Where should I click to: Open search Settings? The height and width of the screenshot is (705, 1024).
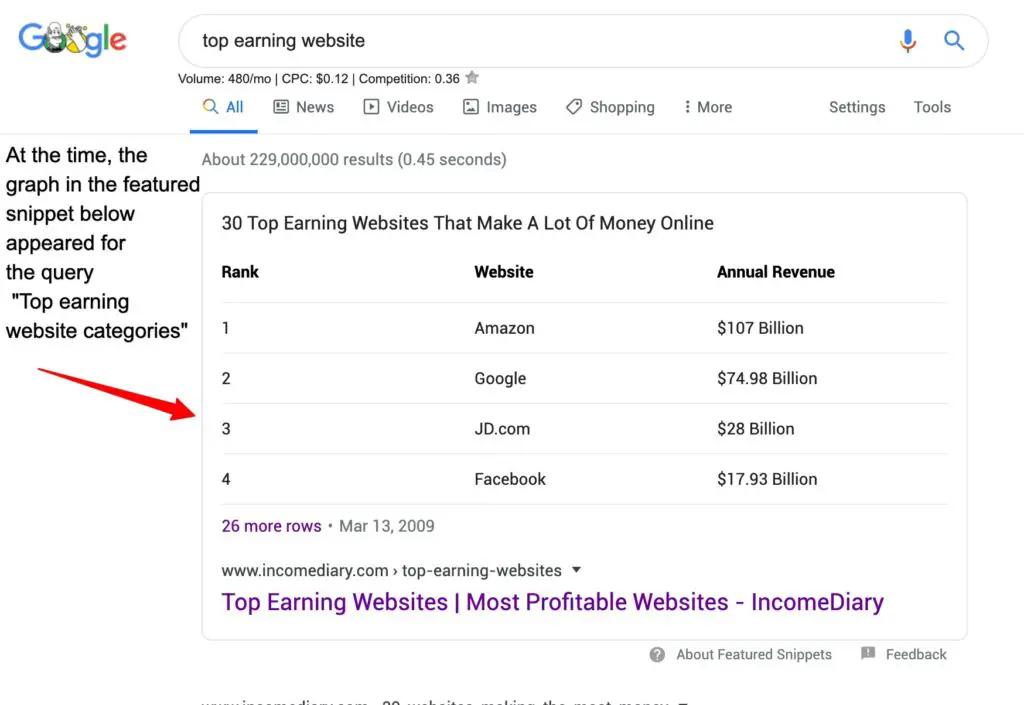pyautogui.click(x=857, y=107)
